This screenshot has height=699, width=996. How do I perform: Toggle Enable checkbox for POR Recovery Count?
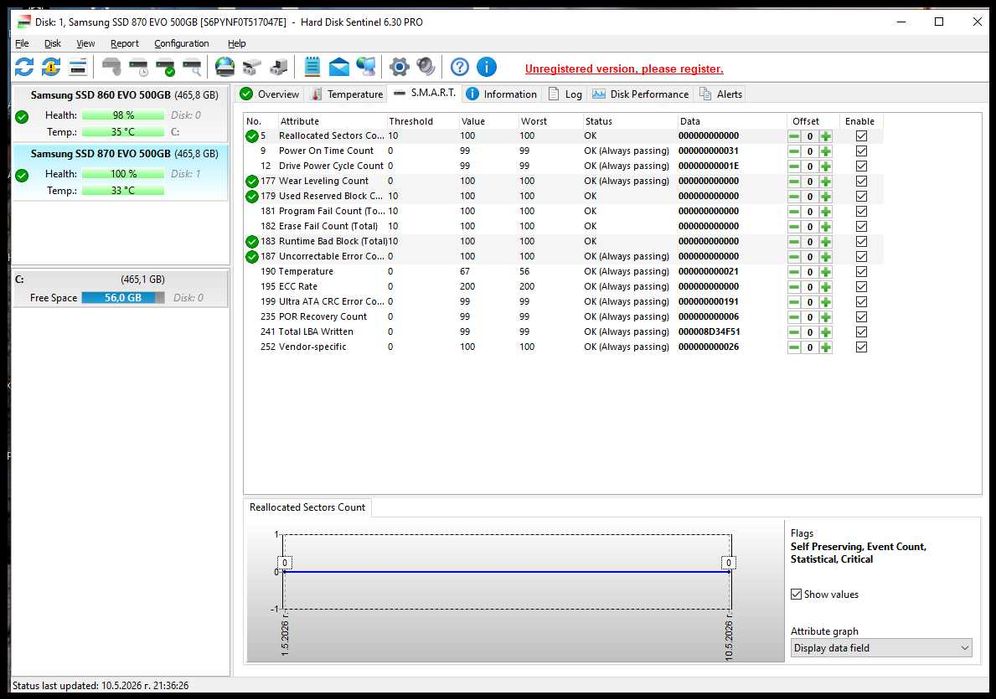point(861,317)
